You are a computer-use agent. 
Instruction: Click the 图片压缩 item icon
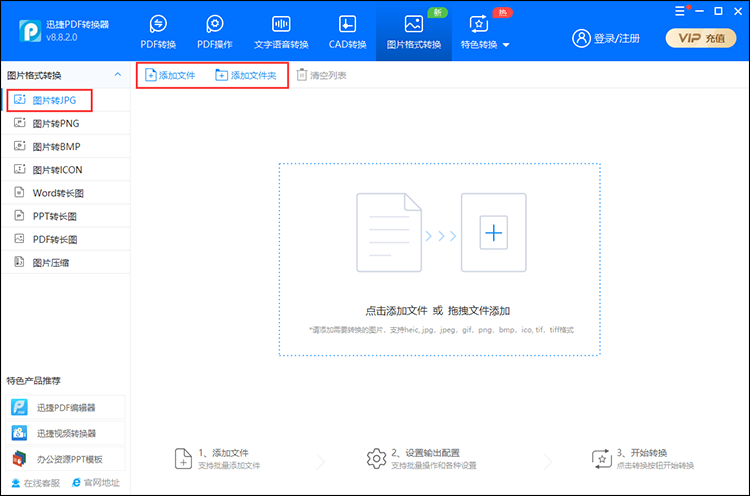pyautogui.click(x=19, y=262)
